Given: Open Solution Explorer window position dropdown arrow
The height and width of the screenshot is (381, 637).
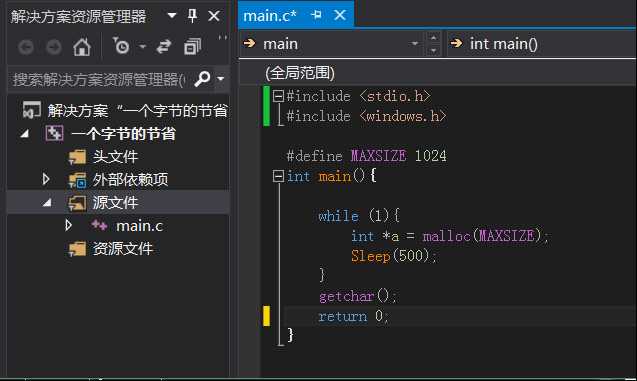Looking at the screenshot, I should [x=172, y=15].
